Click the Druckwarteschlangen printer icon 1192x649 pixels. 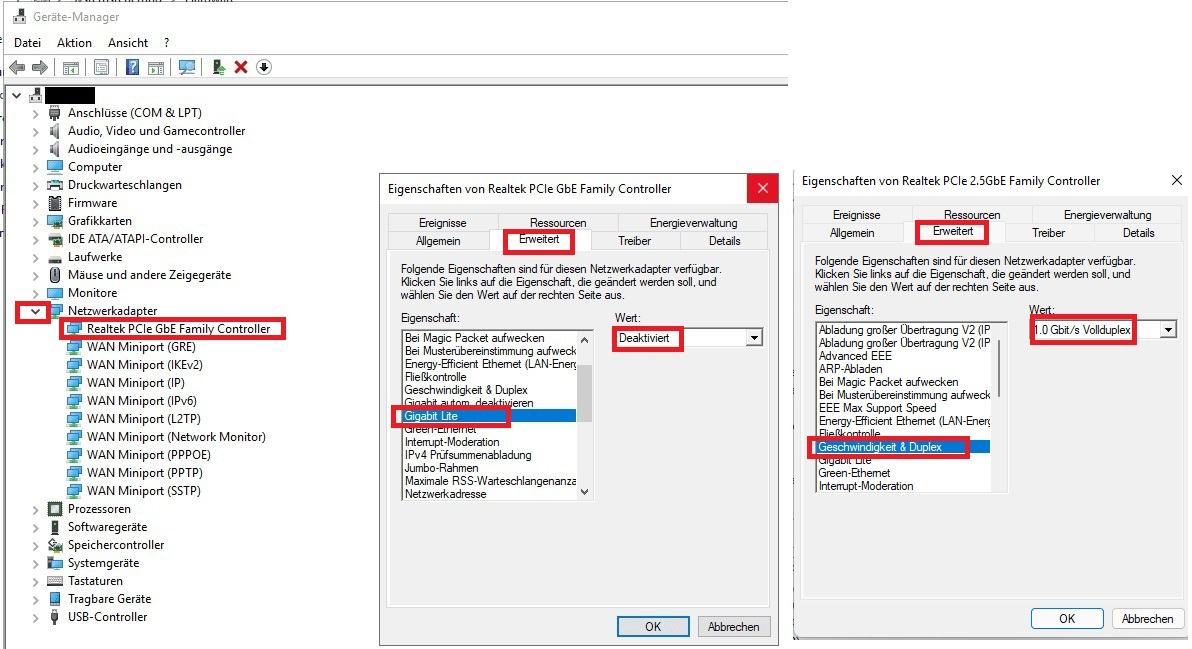(55, 185)
